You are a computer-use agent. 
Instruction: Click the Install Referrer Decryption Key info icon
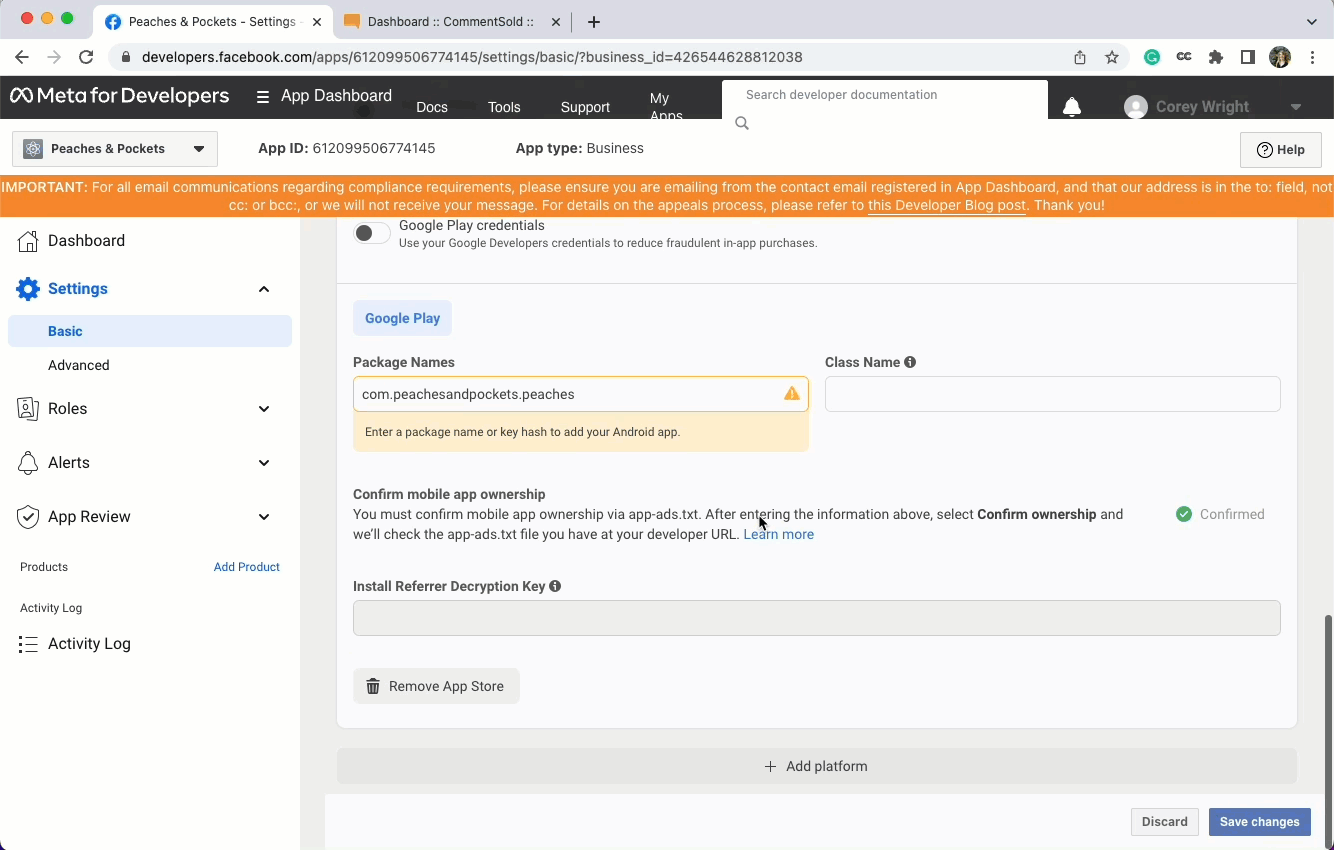pyautogui.click(x=555, y=586)
